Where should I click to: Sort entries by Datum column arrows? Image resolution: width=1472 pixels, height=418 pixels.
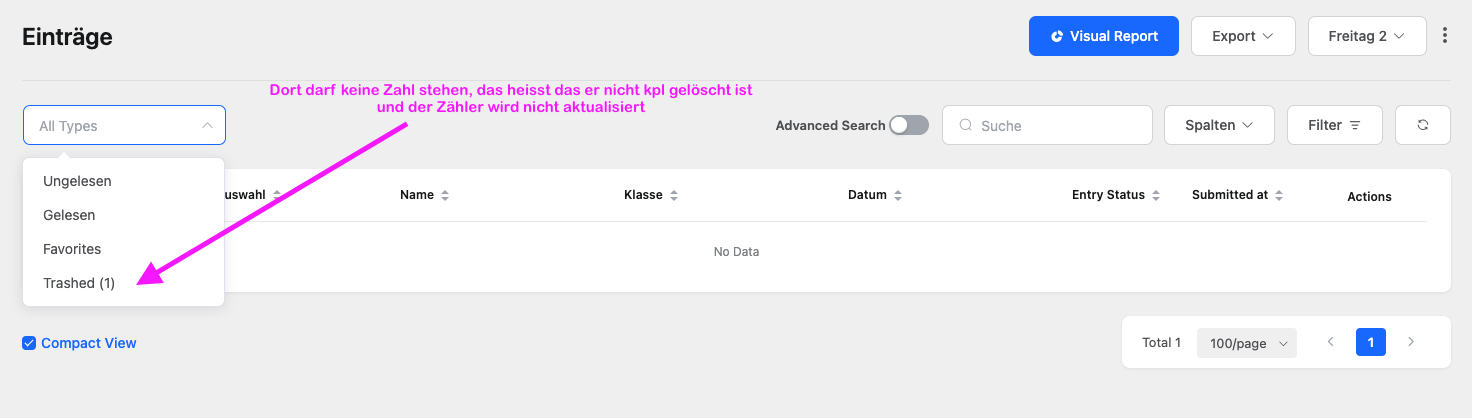click(898, 195)
